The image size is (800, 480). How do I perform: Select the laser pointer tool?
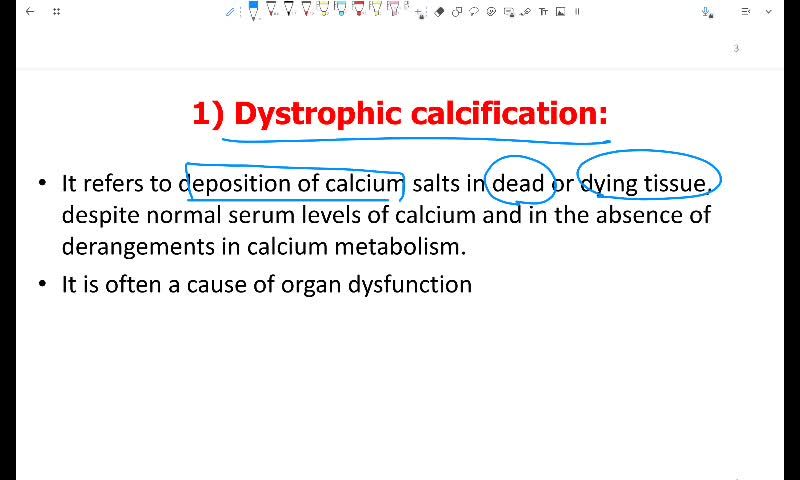pos(526,12)
